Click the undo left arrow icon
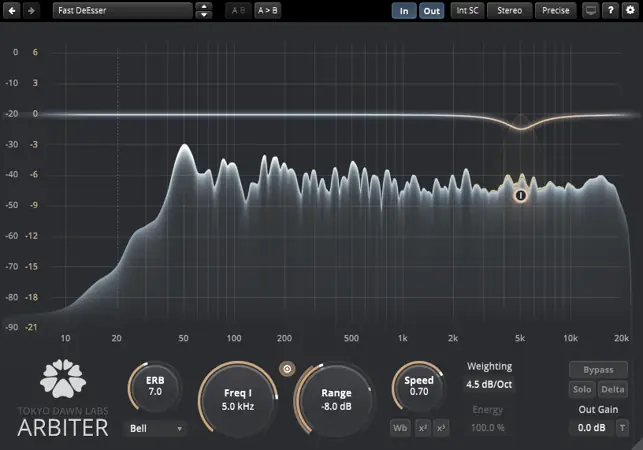The width and height of the screenshot is (643, 450). point(11,11)
